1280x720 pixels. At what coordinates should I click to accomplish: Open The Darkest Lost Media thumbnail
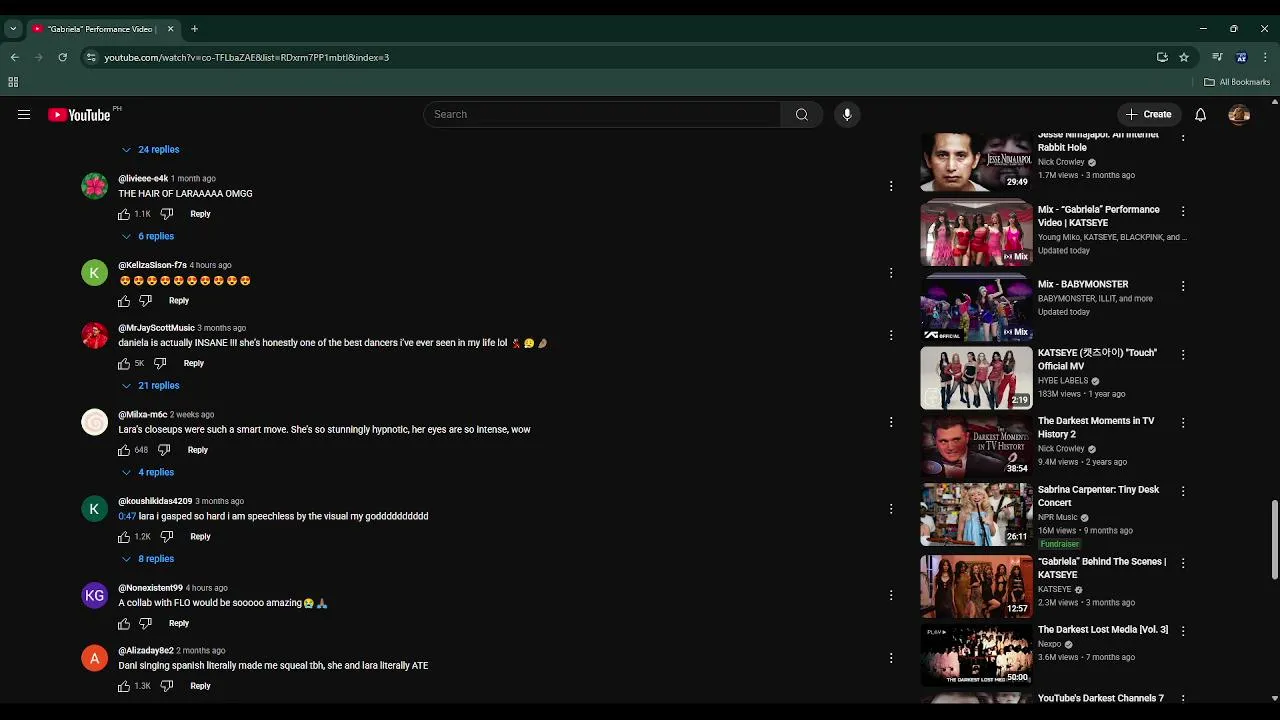pos(976,655)
